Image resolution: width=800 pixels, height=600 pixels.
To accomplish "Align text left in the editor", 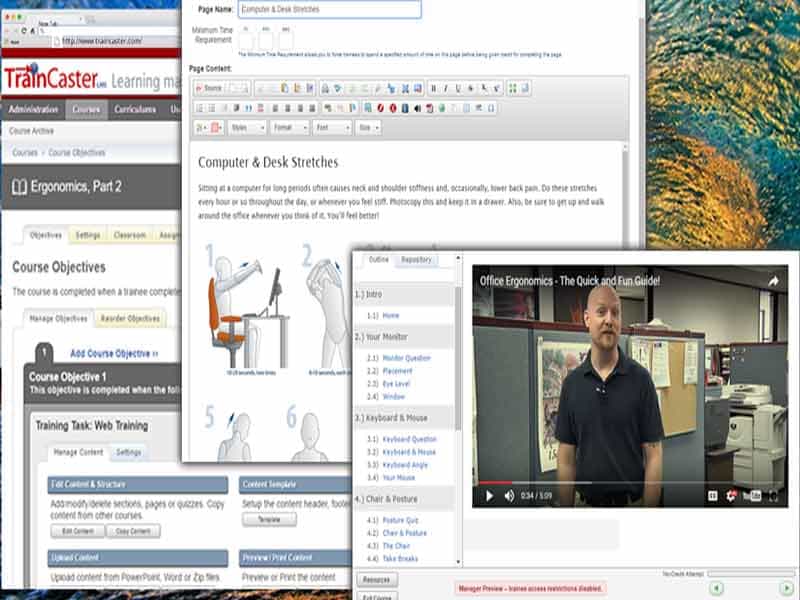I will tap(275, 108).
